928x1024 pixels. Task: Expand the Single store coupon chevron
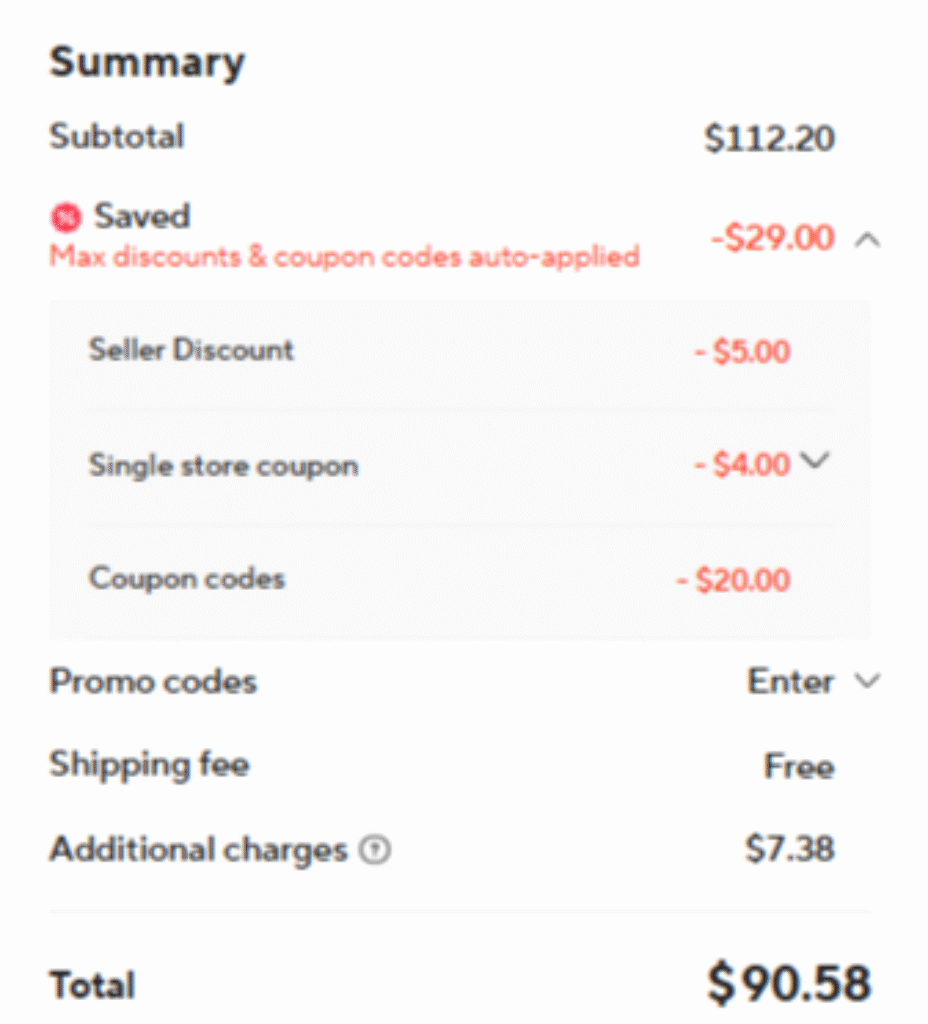point(816,461)
